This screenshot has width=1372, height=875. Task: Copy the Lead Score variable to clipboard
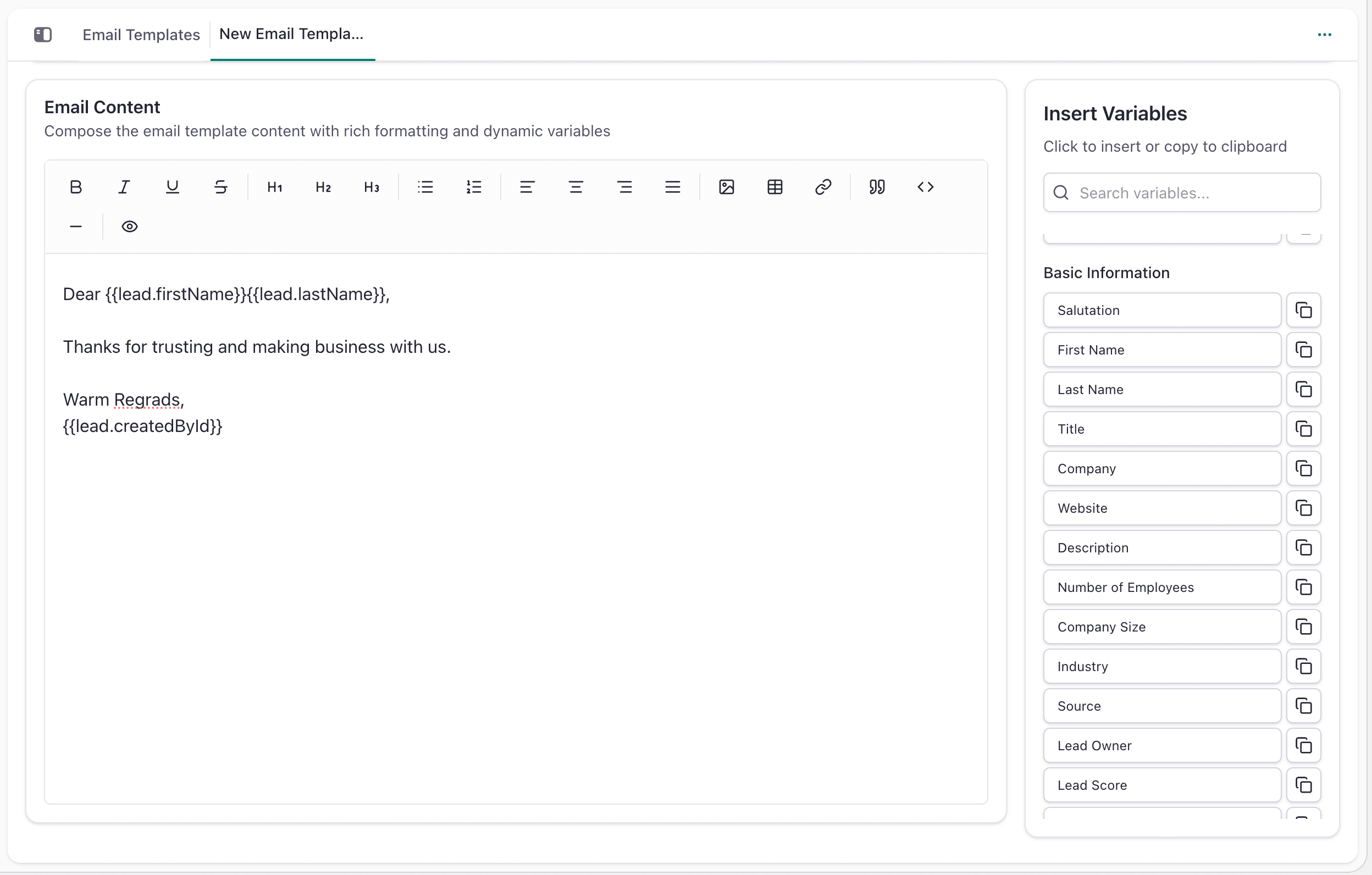coord(1304,785)
